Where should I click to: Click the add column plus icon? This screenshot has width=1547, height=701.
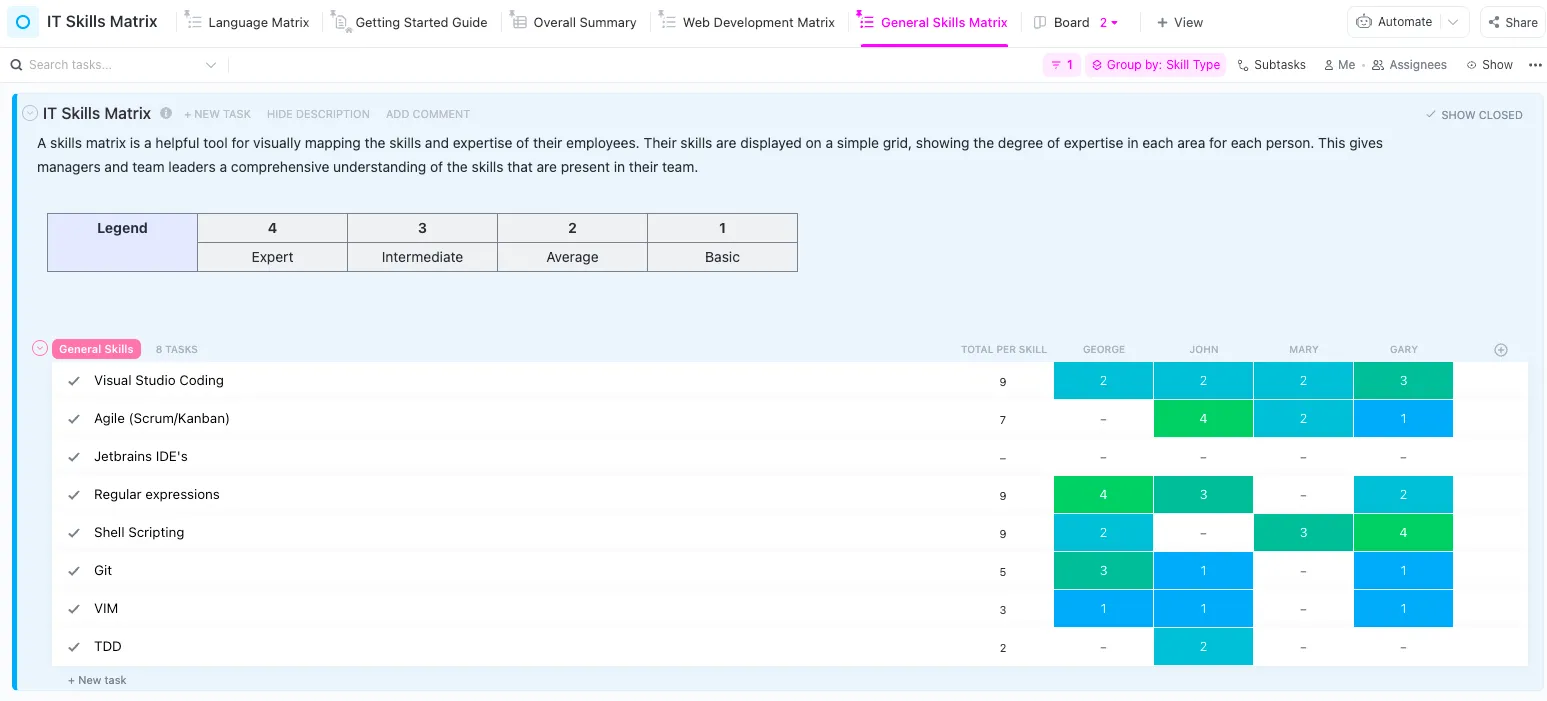tap(1500, 350)
